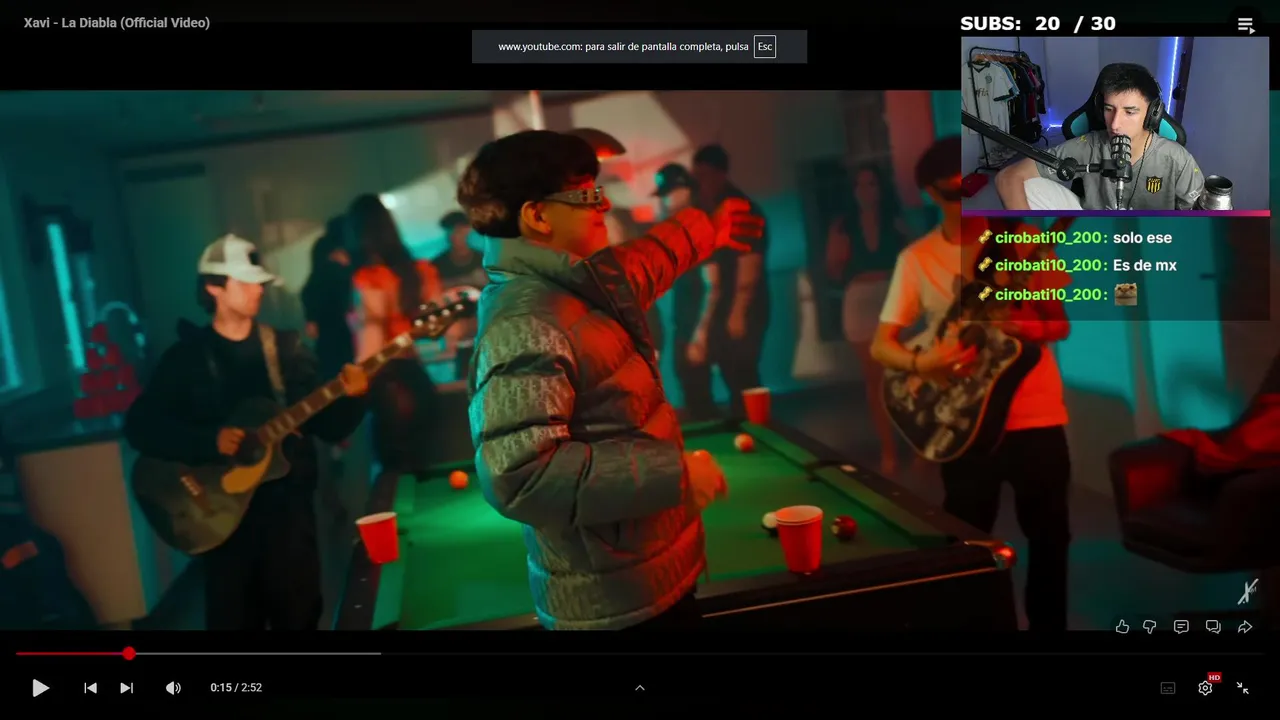Open the comments panel icon
Image resolution: width=1280 pixels, height=720 pixels.
point(1181,627)
